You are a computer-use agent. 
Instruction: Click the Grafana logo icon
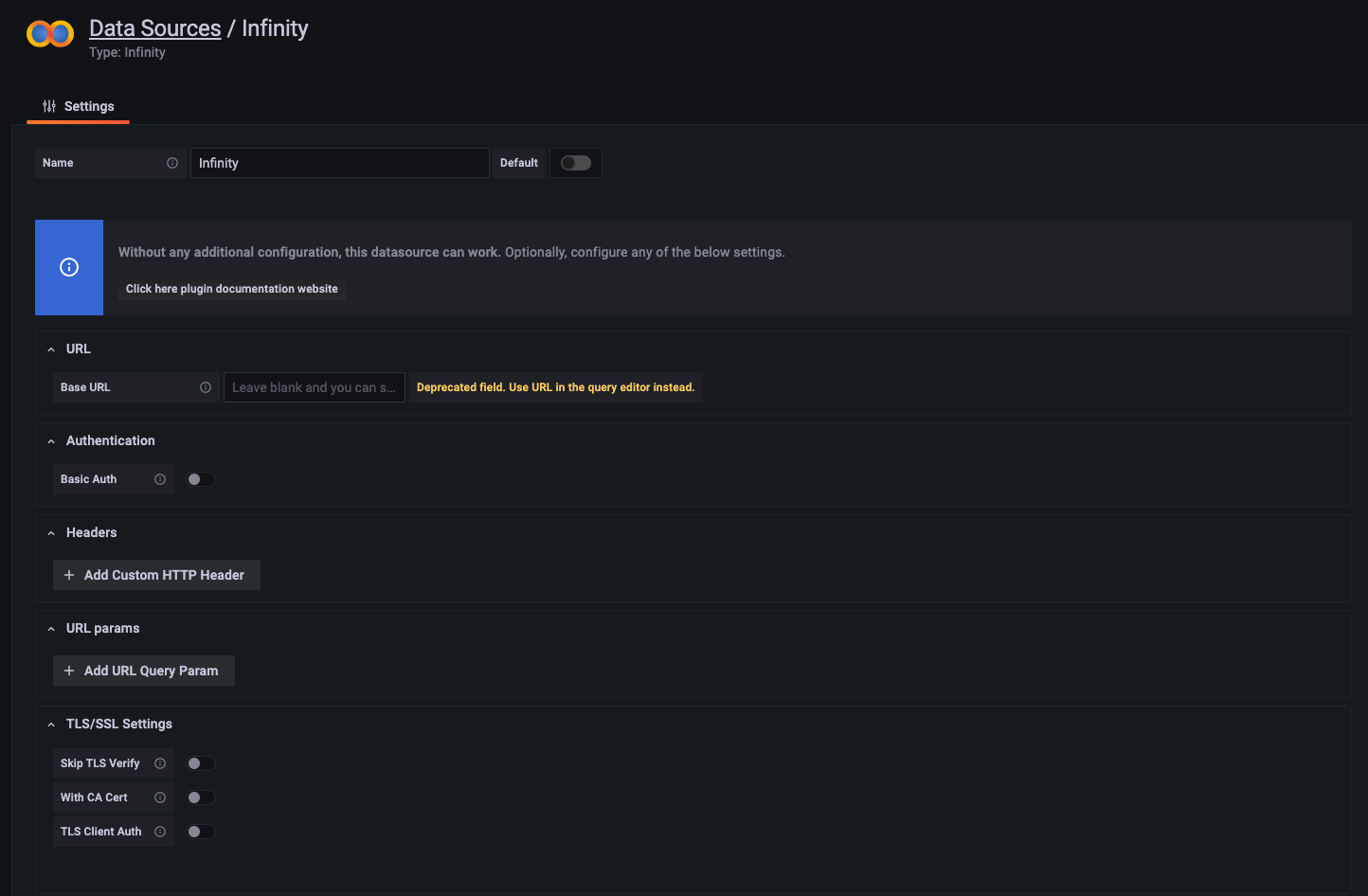49,33
